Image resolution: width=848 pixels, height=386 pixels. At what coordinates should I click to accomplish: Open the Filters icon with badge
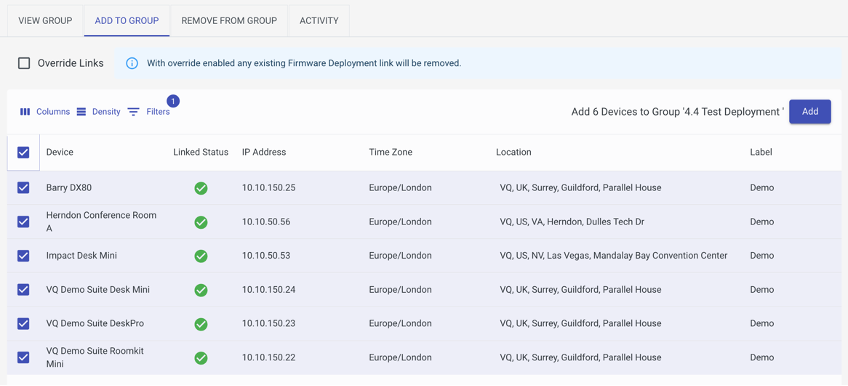point(134,112)
